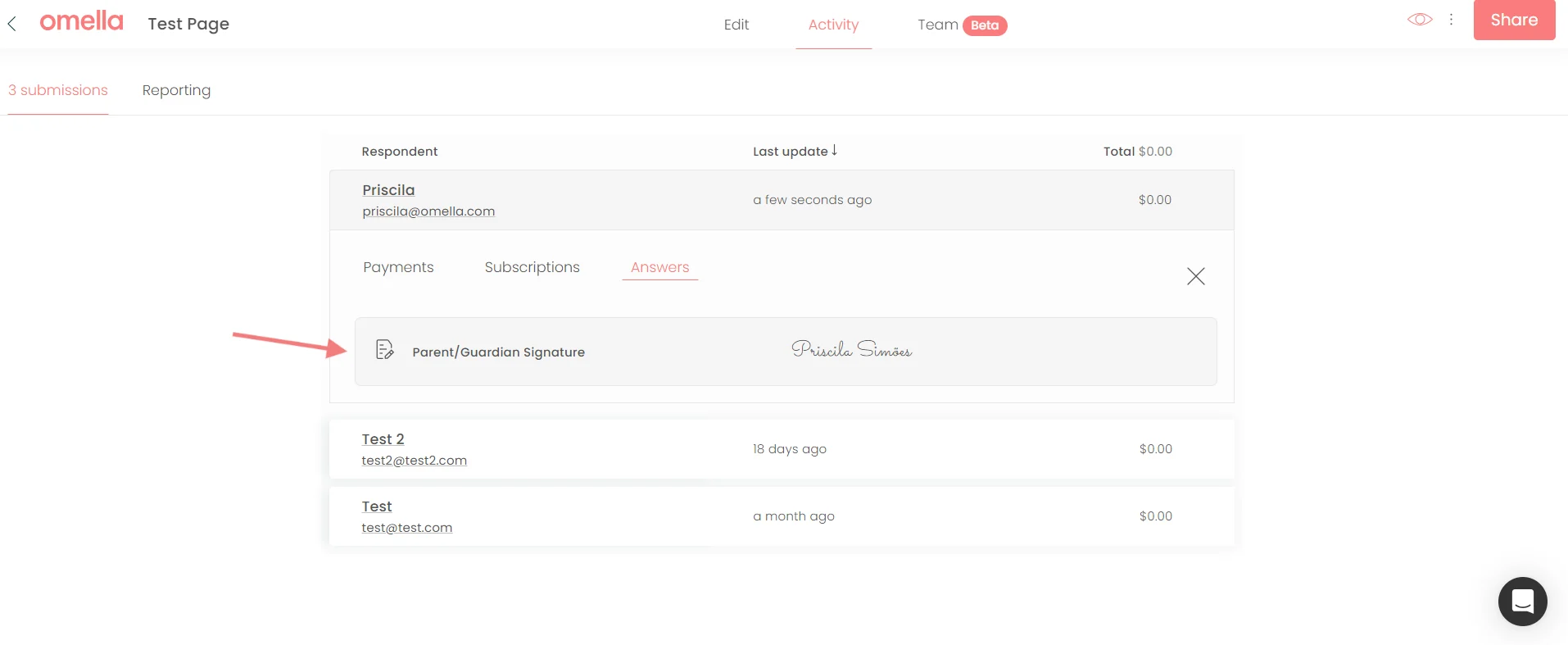Select the Answers tab
This screenshot has width=1568, height=645.
pyautogui.click(x=659, y=267)
